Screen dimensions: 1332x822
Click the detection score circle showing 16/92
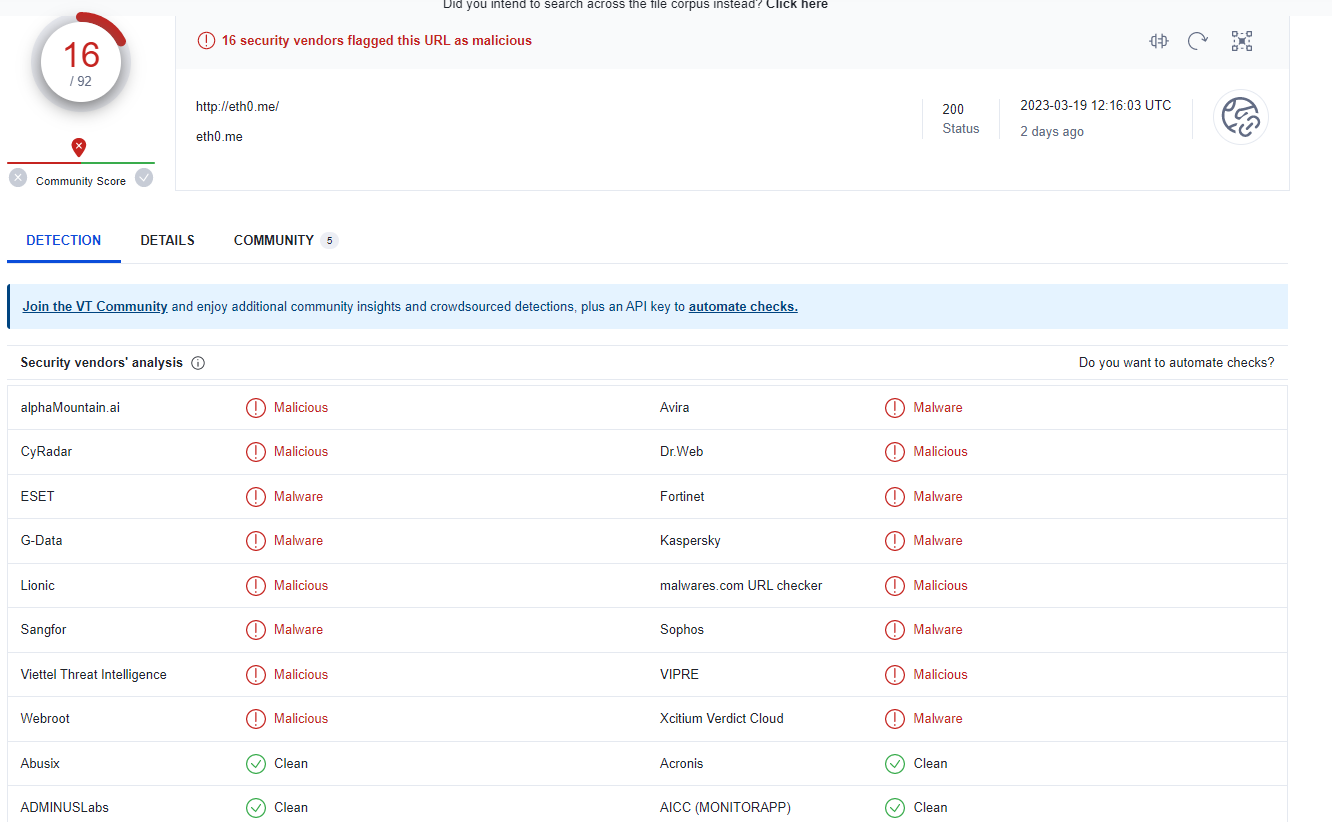click(x=81, y=62)
